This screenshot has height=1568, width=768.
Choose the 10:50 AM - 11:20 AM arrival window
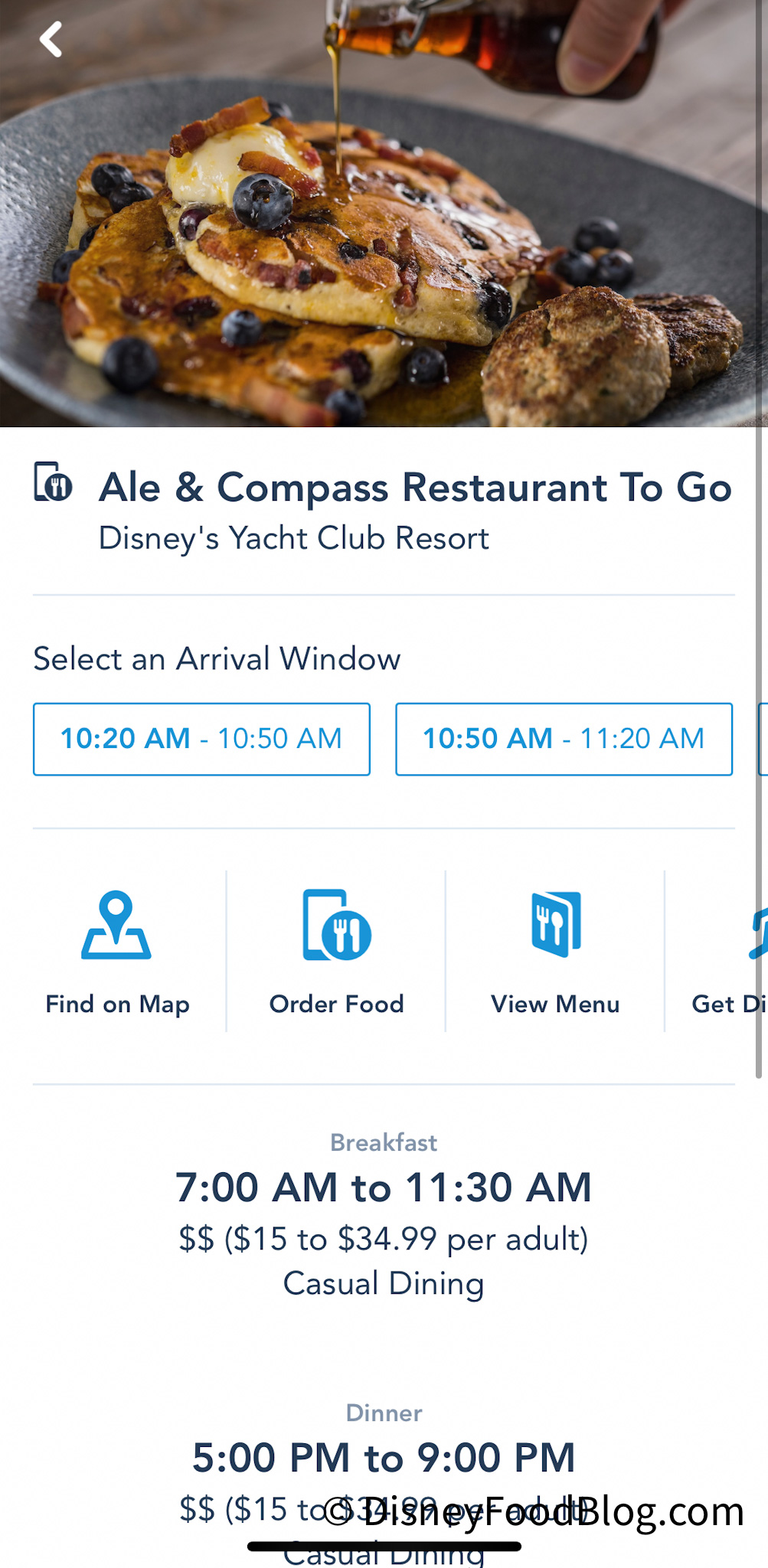point(564,739)
